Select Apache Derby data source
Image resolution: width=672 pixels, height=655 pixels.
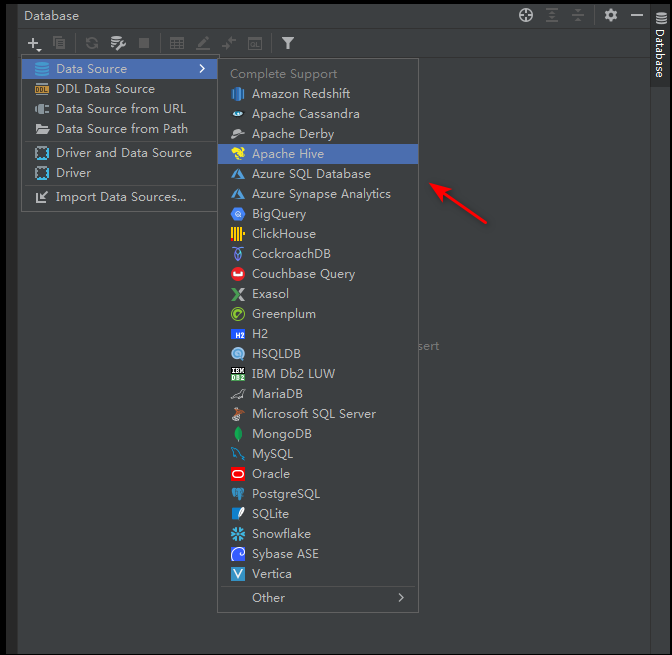(x=318, y=134)
